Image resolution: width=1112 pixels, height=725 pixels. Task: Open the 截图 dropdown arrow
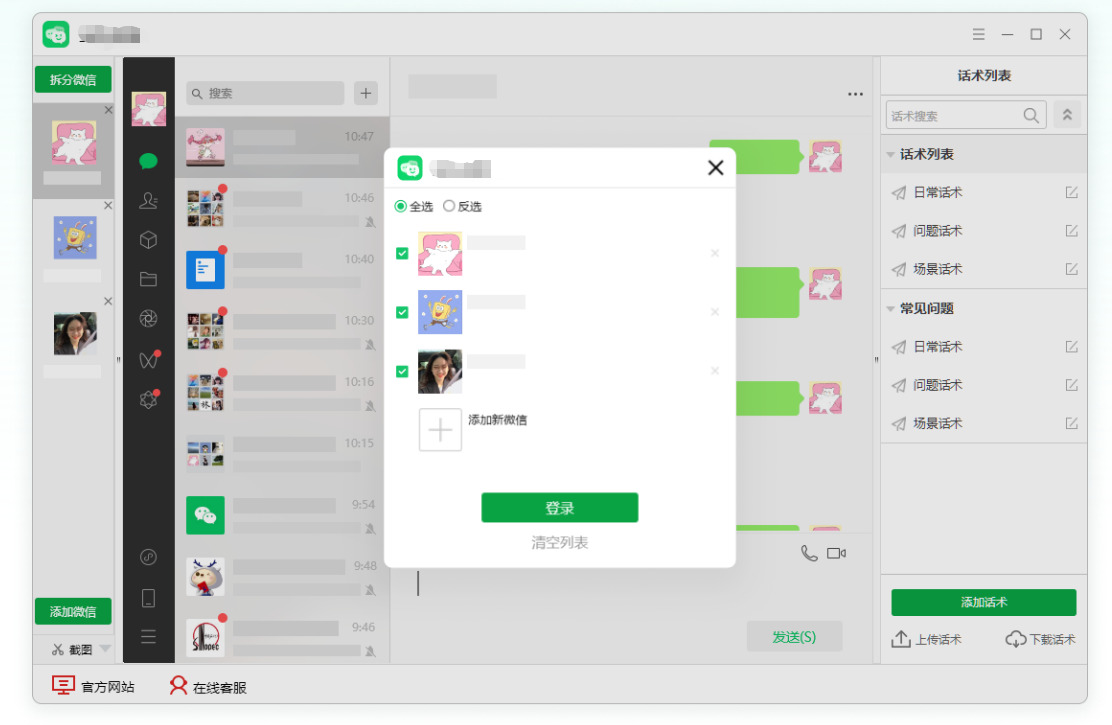point(105,648)
